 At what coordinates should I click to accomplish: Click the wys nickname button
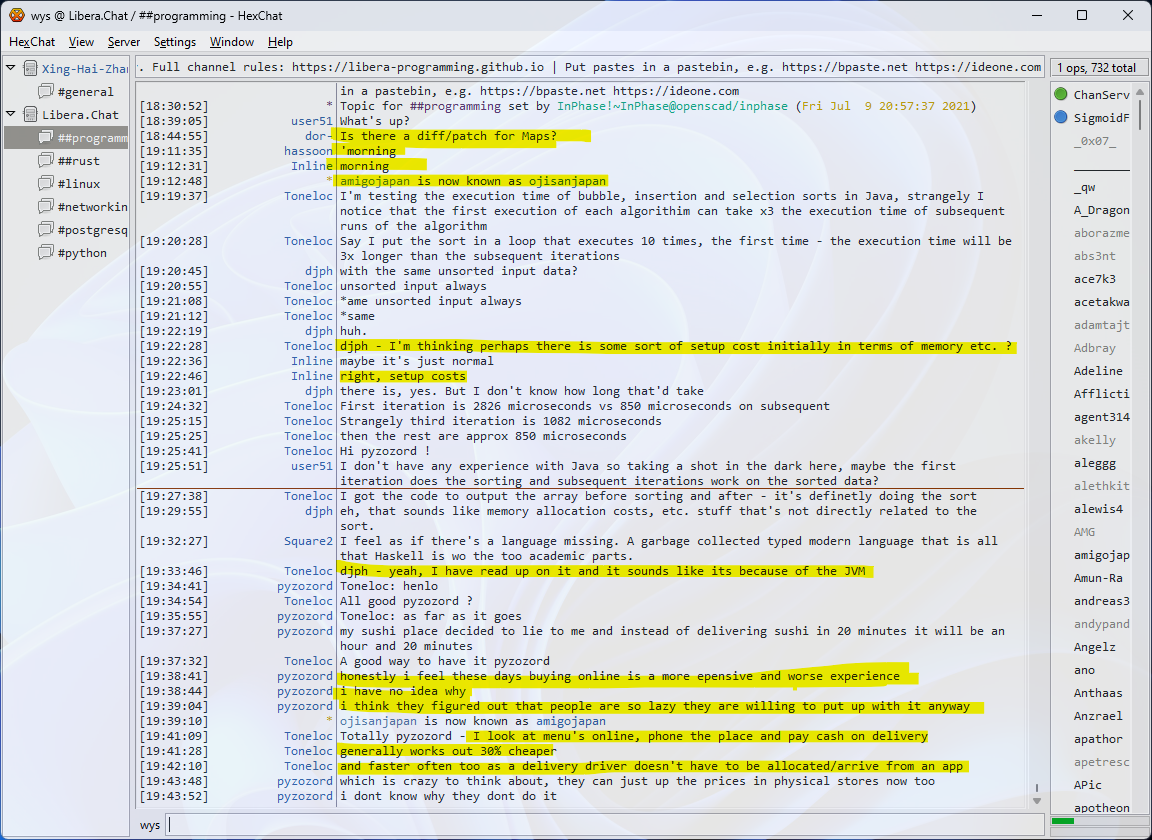tap(150, 825)
